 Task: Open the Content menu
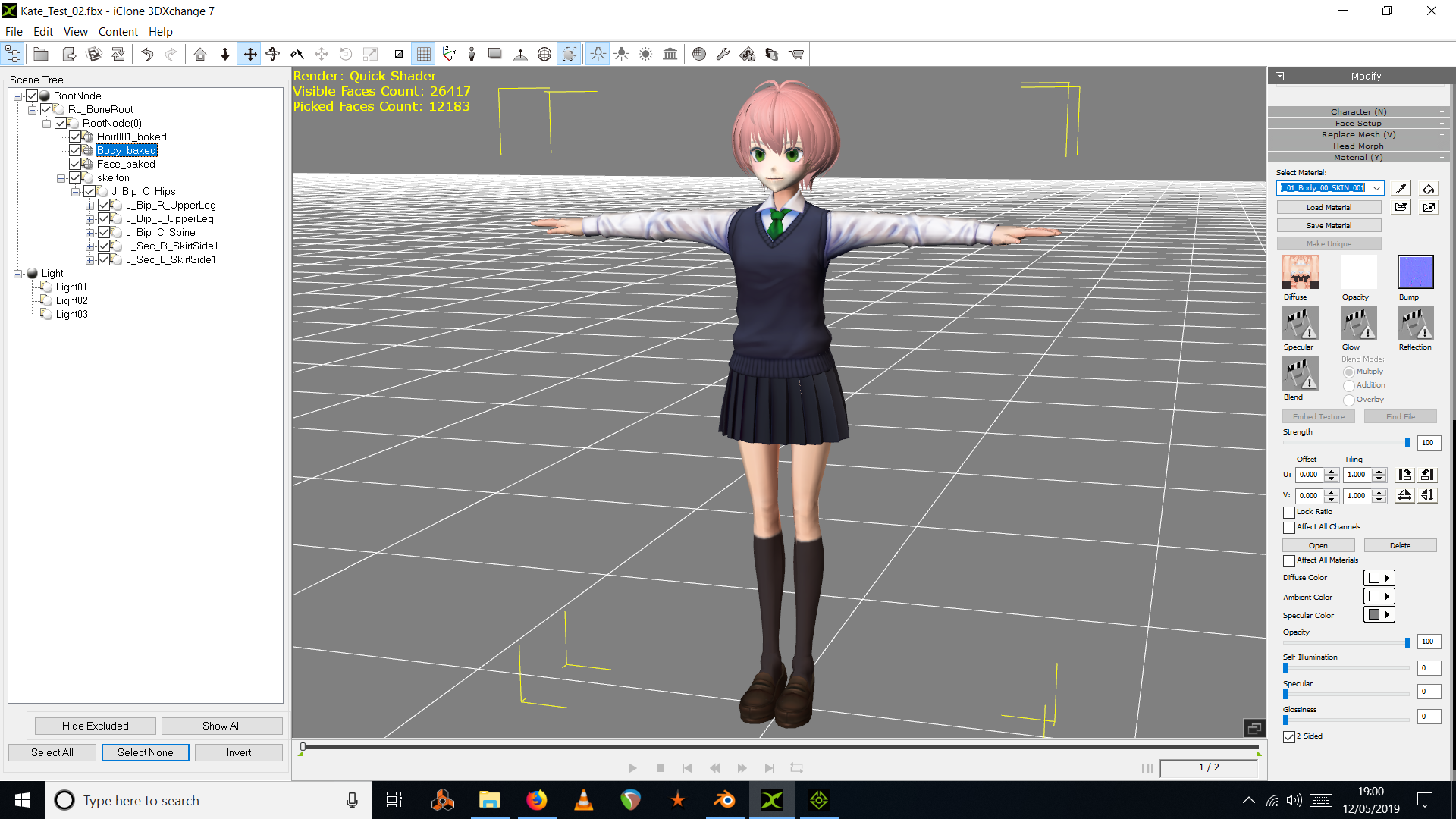[118, 32]
